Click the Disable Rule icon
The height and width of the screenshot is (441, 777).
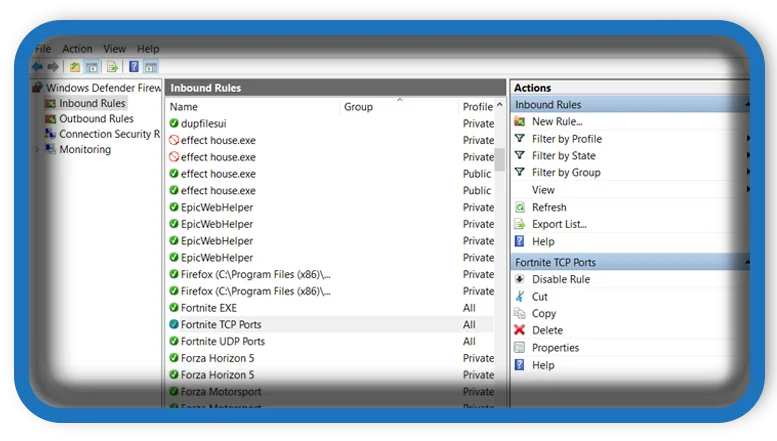(x=519, y=279)
